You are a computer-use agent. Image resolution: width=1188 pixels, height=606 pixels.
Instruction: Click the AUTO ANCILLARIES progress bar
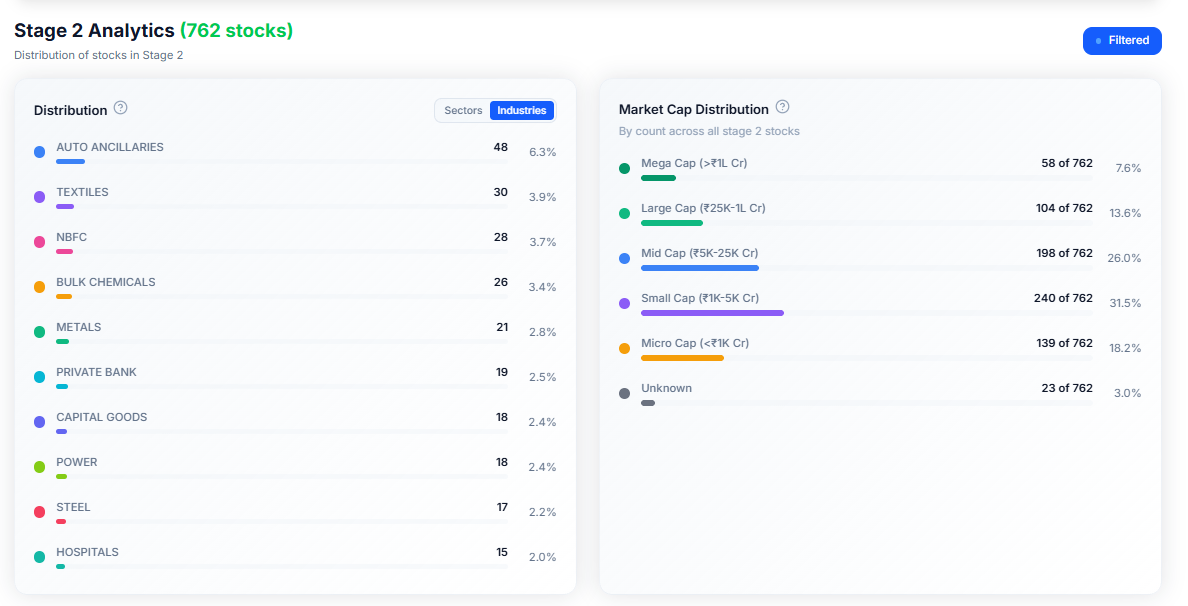click(x=282, y=161)
